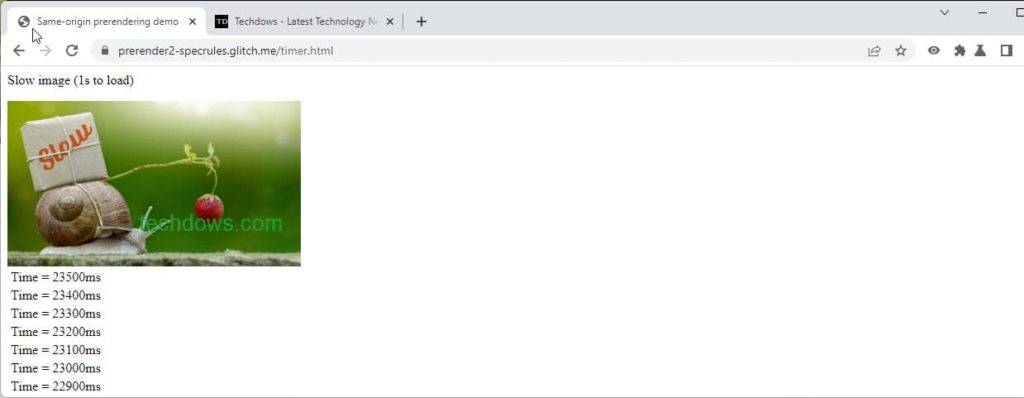Bookmark this page with the star
Screen dimensions: 1024x398
tap(901, 50)
